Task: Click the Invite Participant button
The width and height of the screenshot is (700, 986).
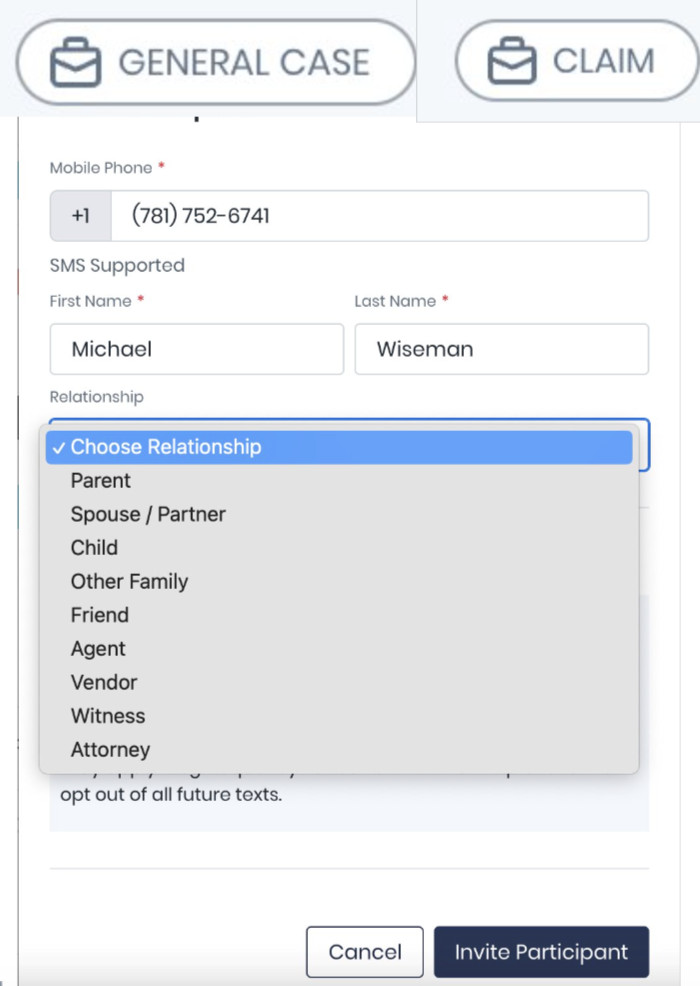Action: (541, 952)
